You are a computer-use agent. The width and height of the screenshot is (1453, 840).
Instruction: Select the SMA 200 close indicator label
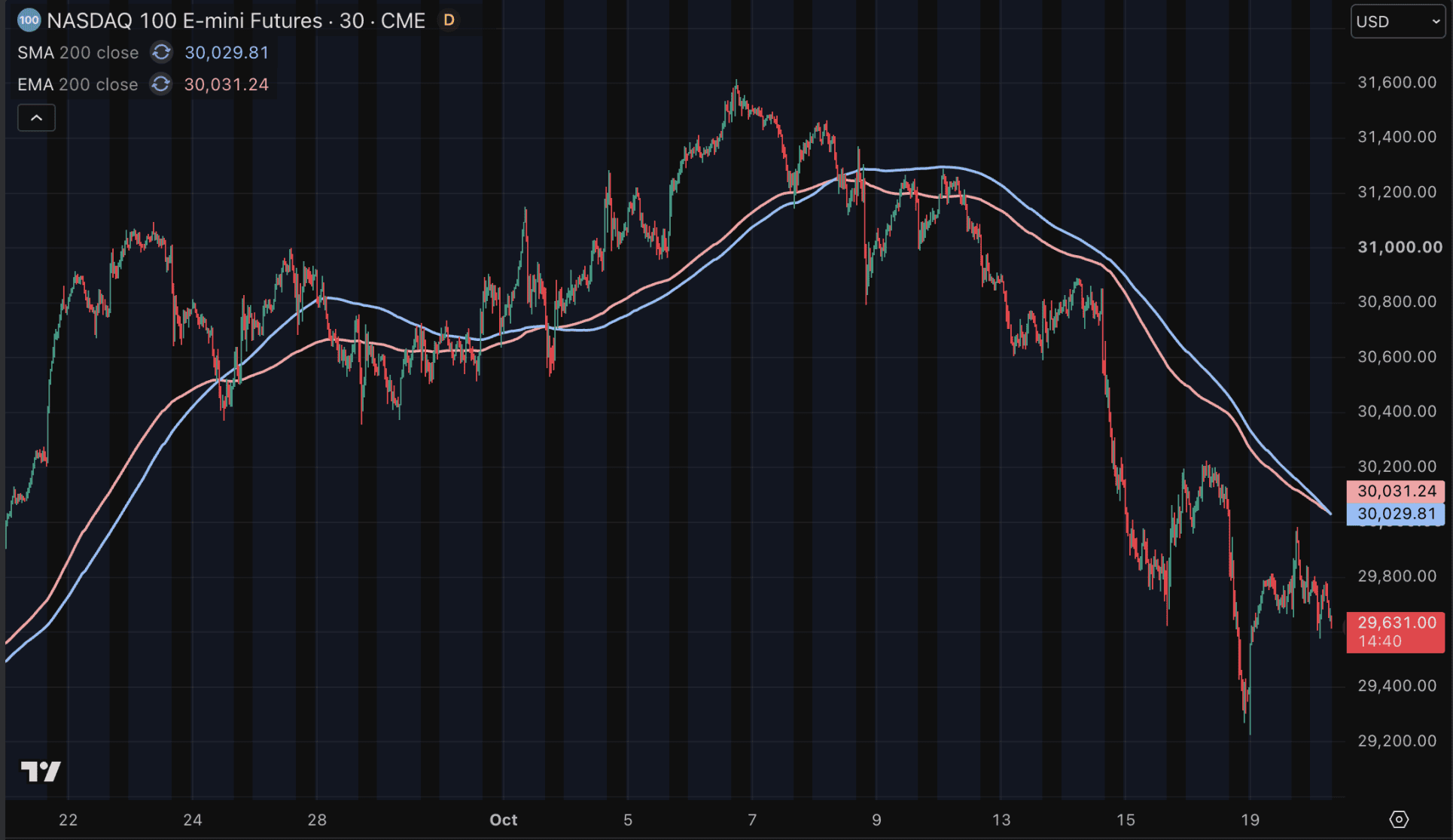coord(78,53)
